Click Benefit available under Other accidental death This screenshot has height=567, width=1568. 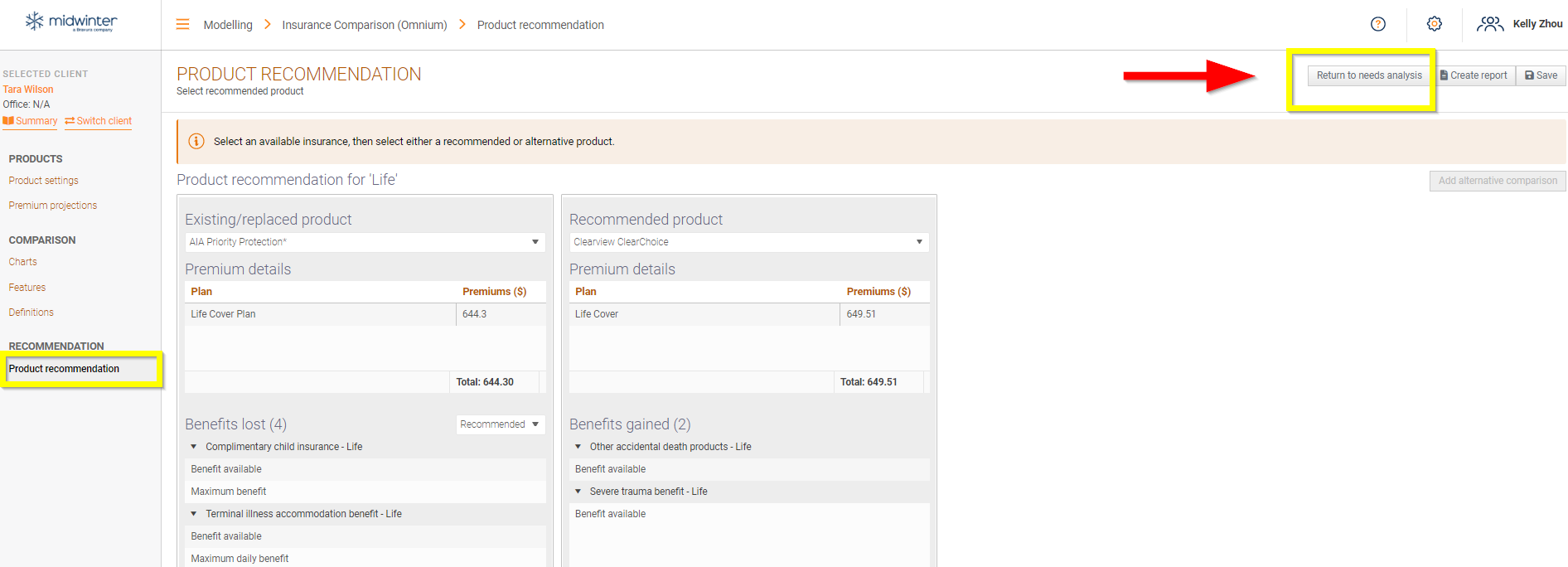pyautogui.click(x=749, y=469)
